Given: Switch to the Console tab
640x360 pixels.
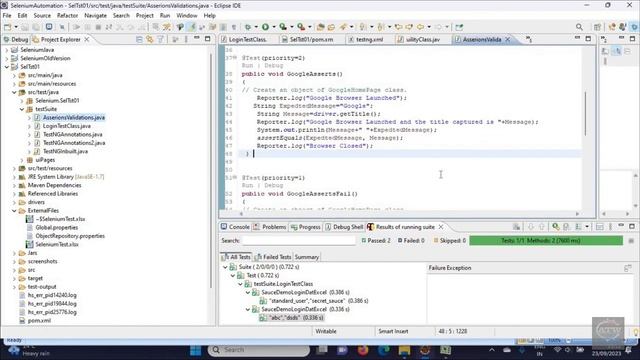Looking at the screenshot, I should pyautogui.click(x=235, y=227).
